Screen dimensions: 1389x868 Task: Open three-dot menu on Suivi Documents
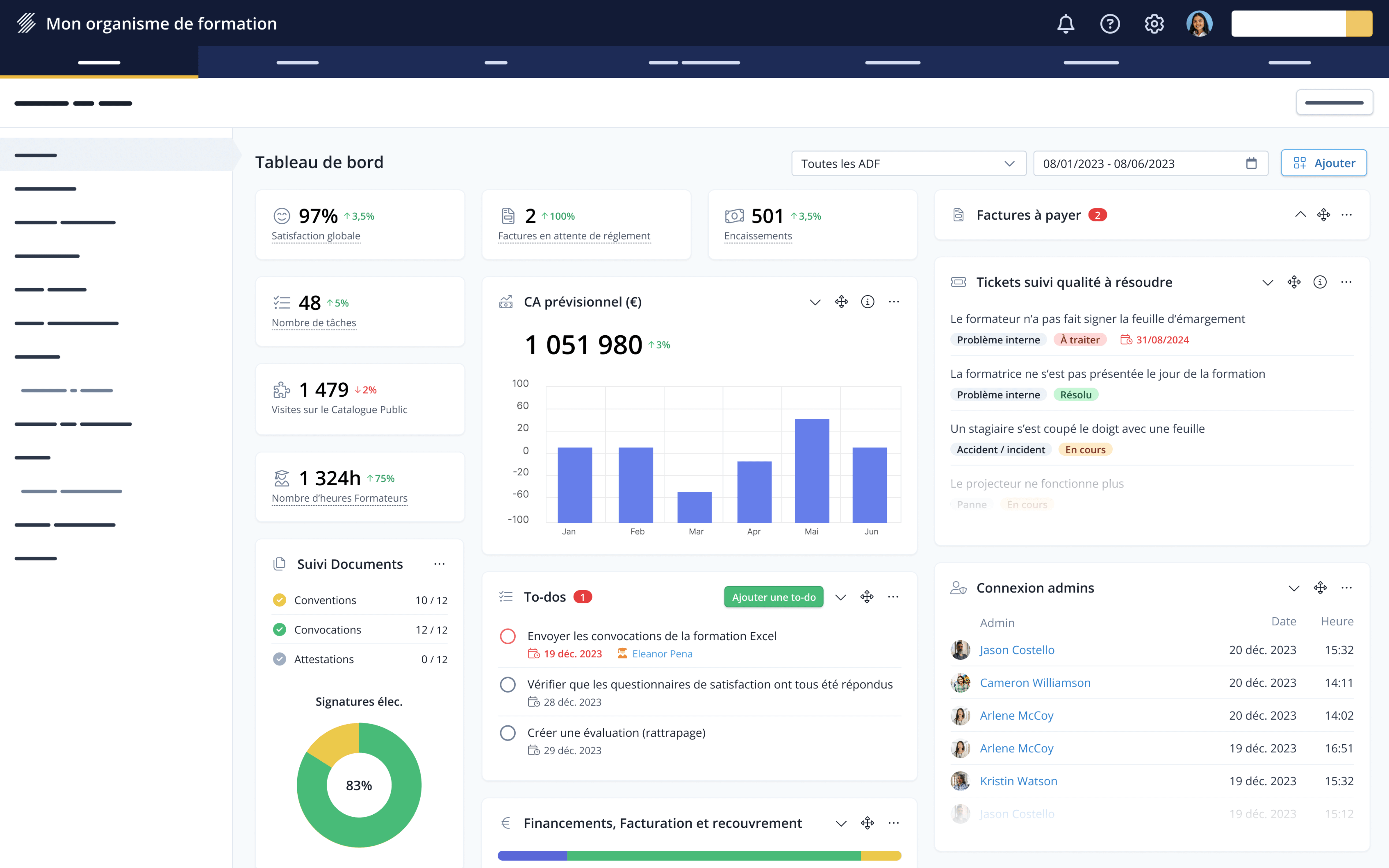(439, 564)
